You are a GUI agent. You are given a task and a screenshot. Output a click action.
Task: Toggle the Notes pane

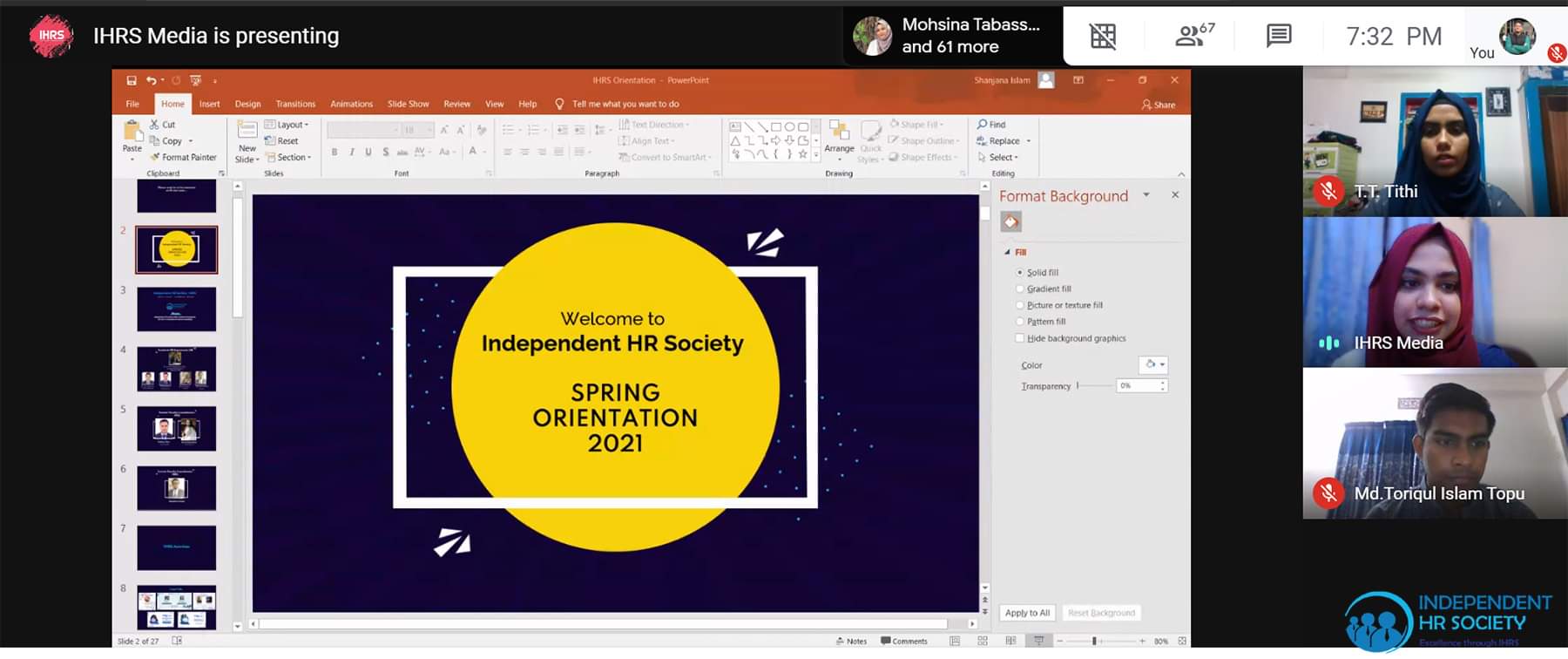tap(851, 641)
